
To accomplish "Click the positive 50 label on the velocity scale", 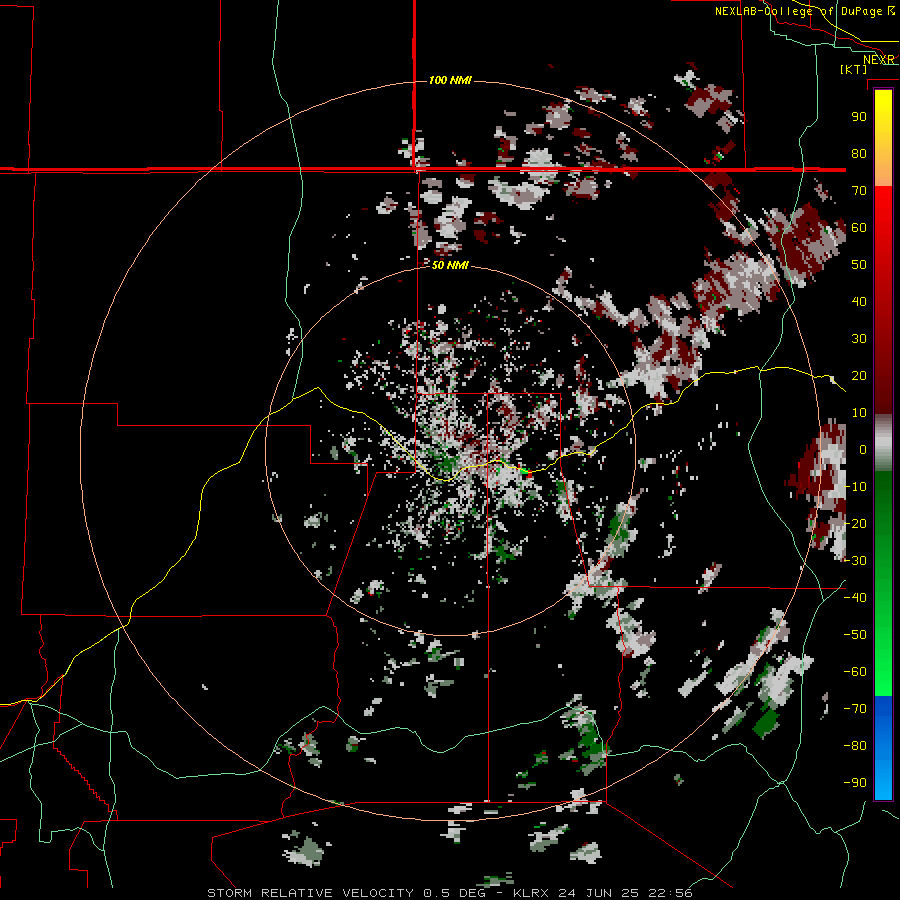I will tap(859, 265).
